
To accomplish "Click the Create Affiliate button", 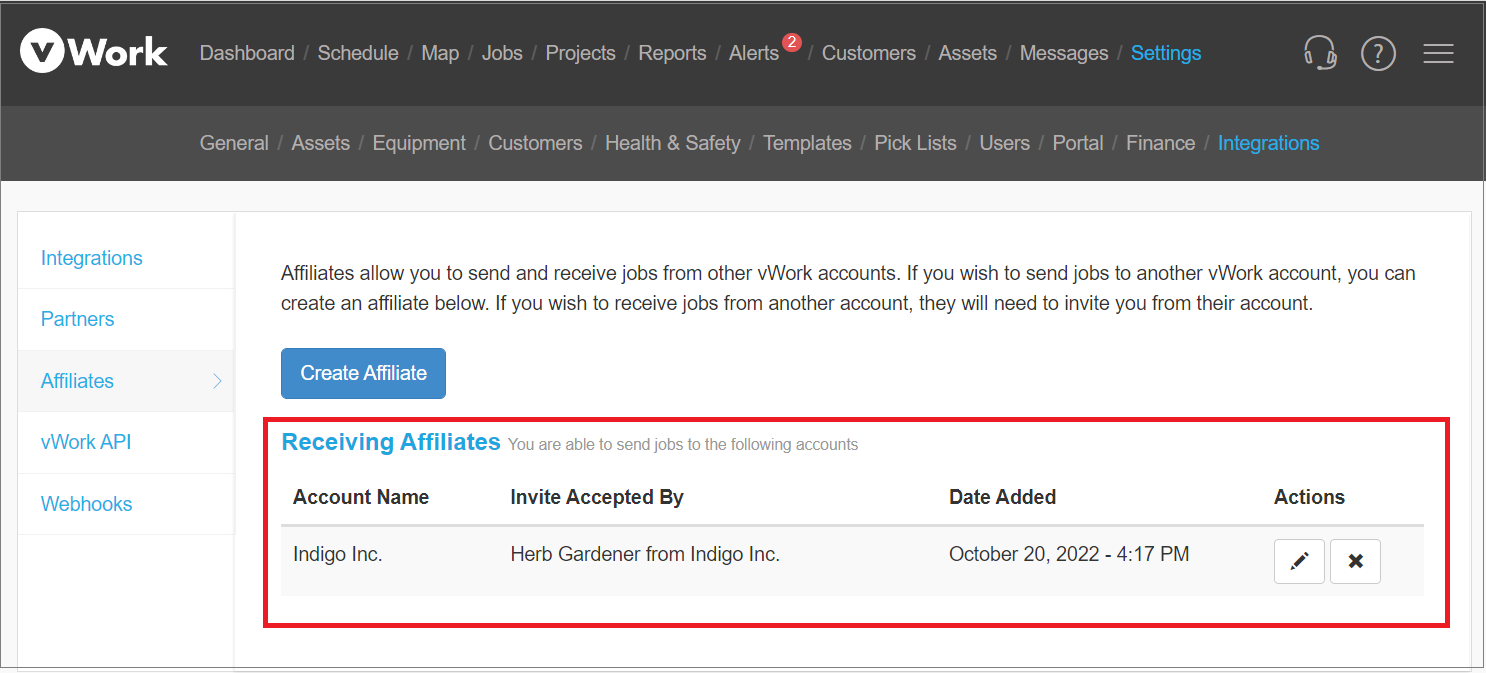I will click(x=363, y=373).
